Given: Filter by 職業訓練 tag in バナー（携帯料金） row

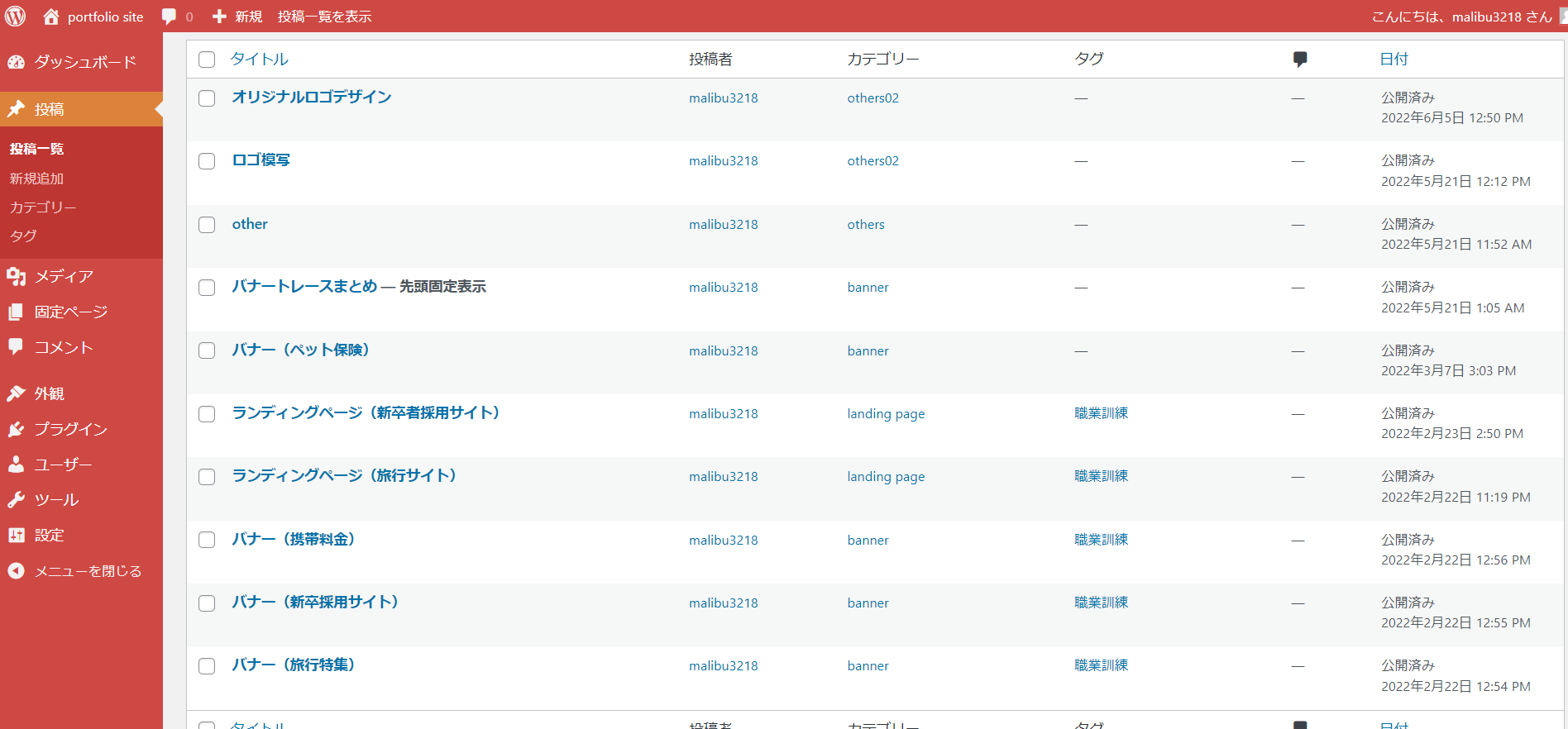Looking at the screenshot, I should point(1101,540).
